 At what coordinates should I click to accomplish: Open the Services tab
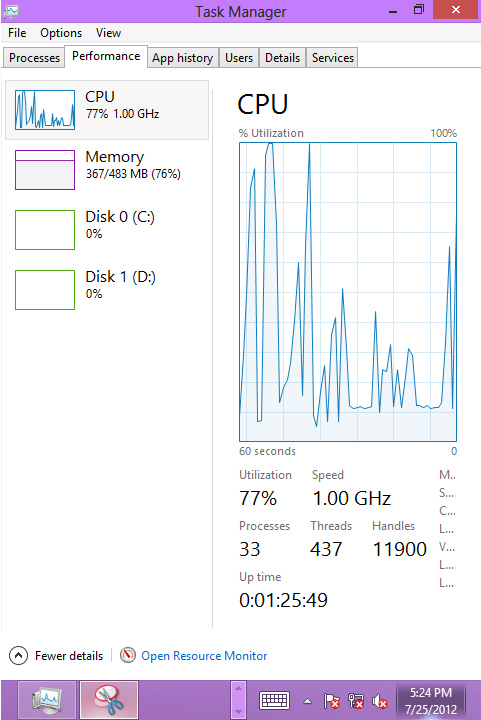click(x=333, y=58)
